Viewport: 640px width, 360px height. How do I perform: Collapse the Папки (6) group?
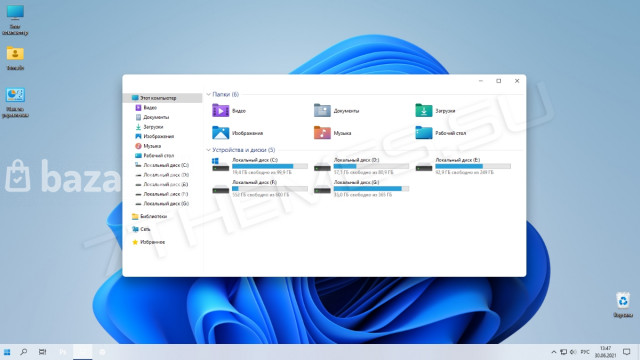pyautogui.click(x=209, y=94)
